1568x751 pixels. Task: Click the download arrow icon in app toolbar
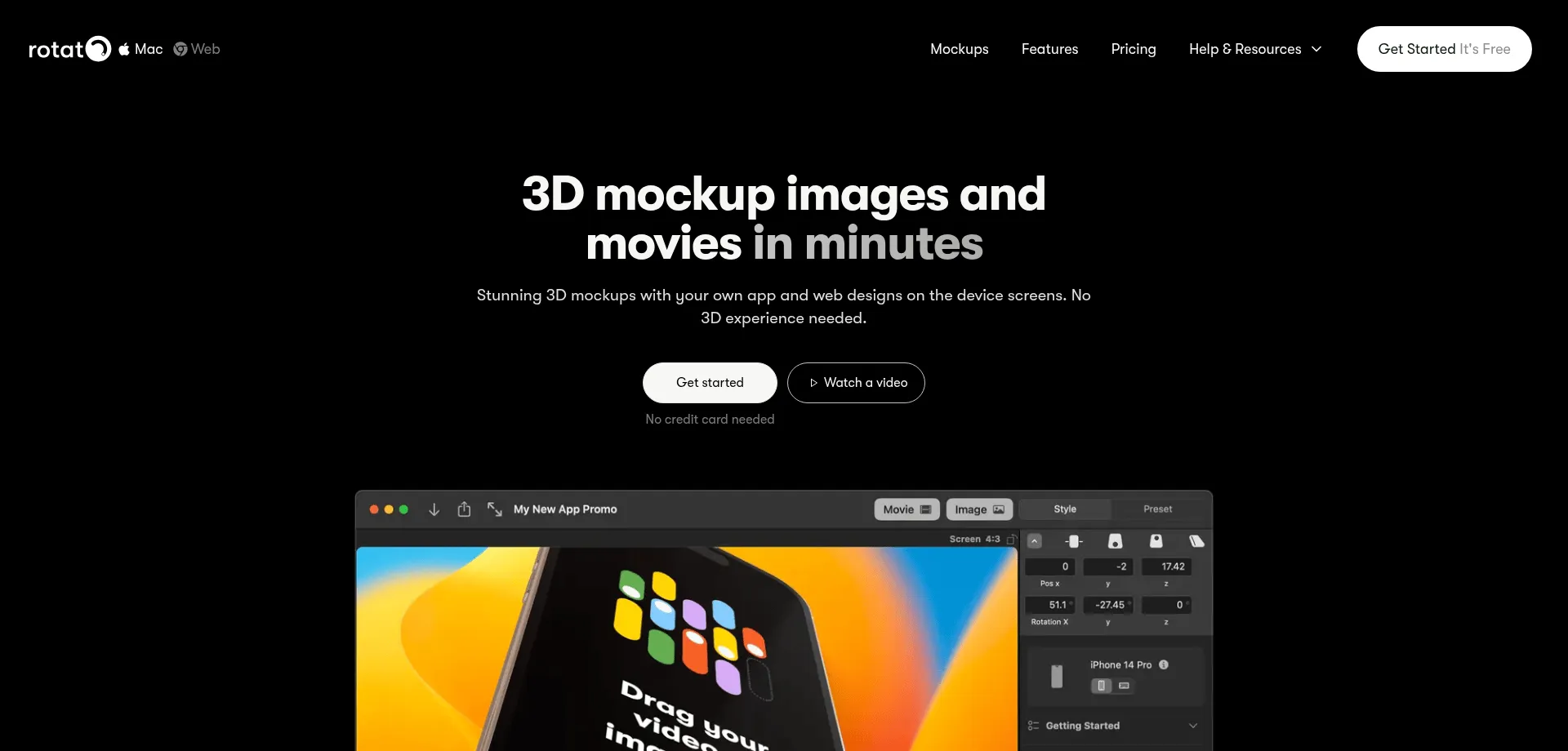coord(434,509)
